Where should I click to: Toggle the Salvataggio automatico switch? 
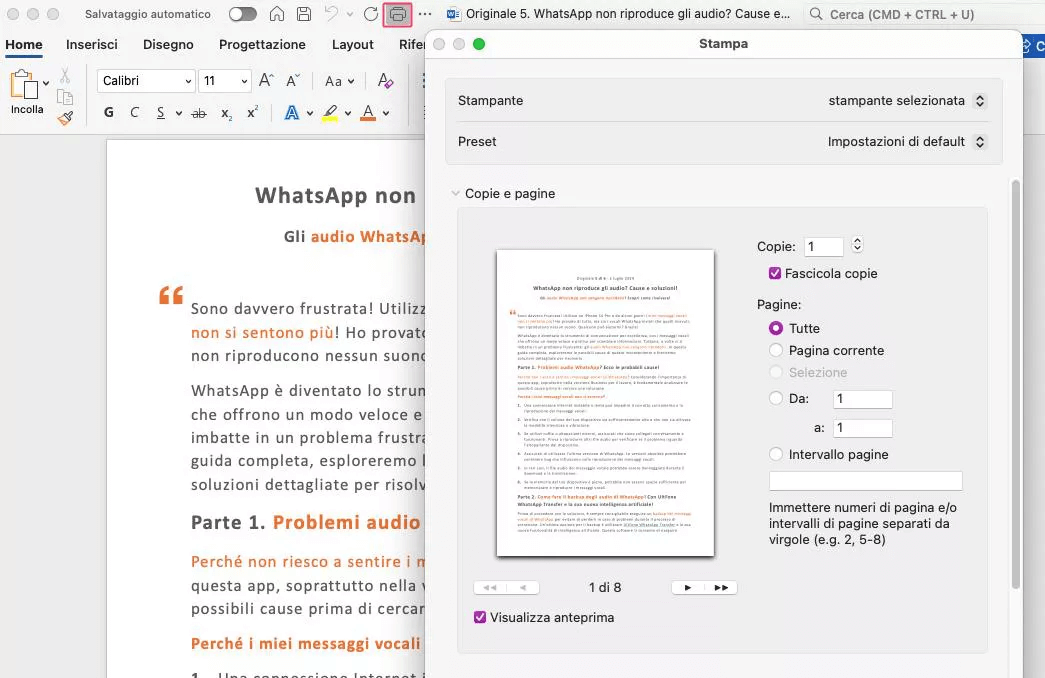pos(243,14)
